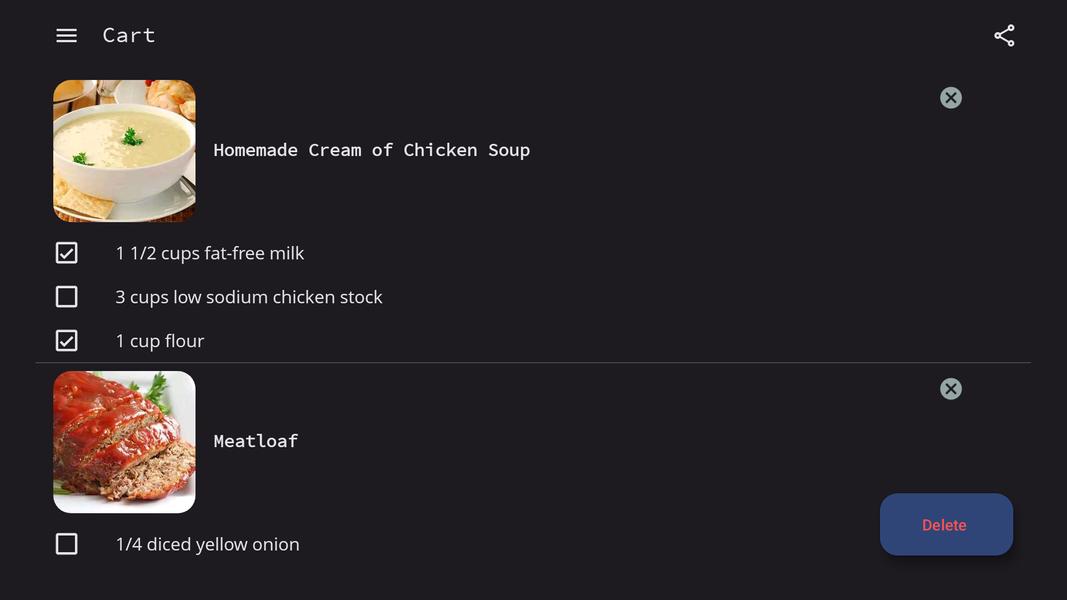This screenshot has width=1067, height=600.
Task: Select the '3 cups low sodium chicken stock' label
Action: coord(248,297)
